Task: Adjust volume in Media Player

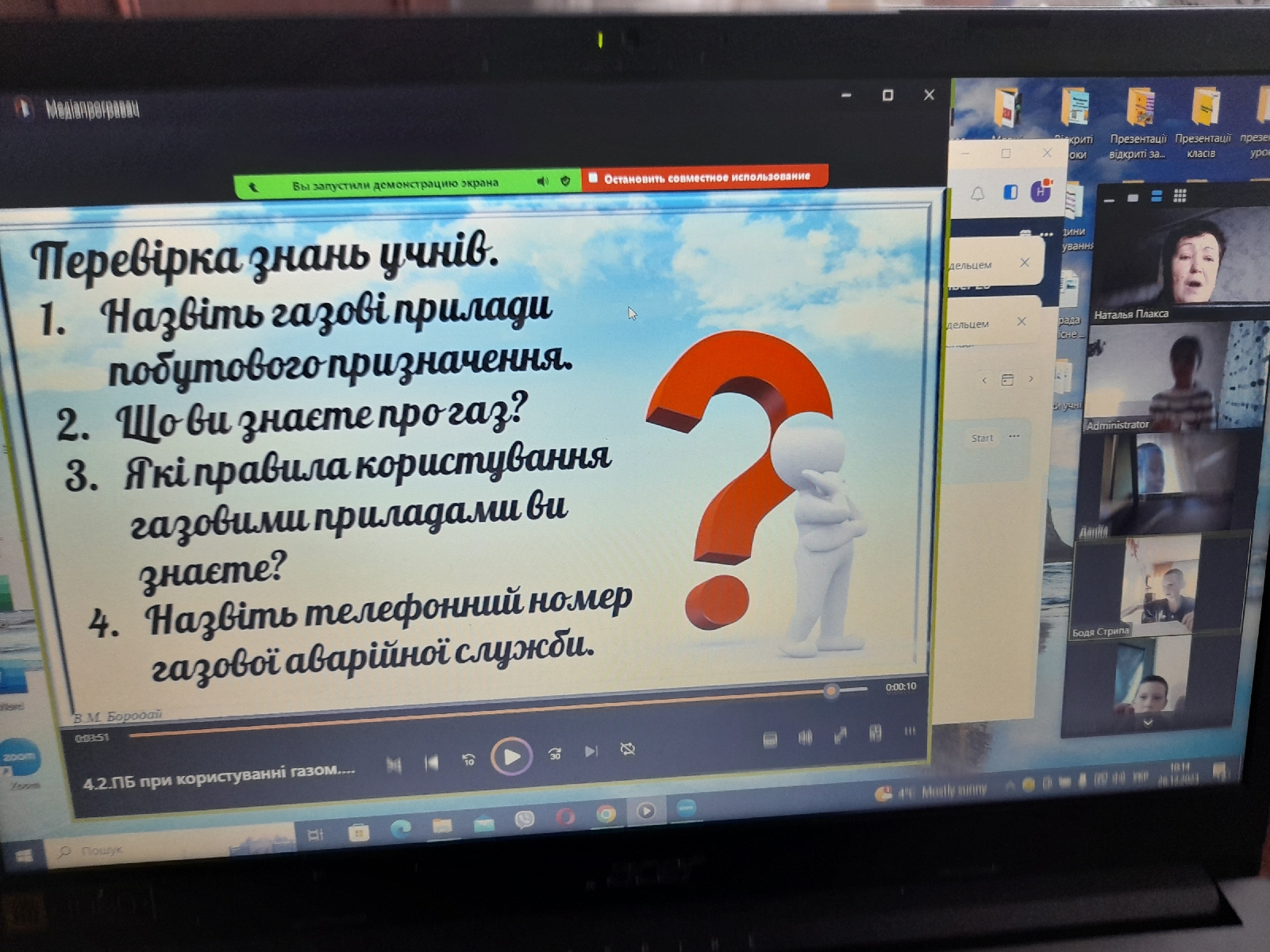Action: point(805,737)
